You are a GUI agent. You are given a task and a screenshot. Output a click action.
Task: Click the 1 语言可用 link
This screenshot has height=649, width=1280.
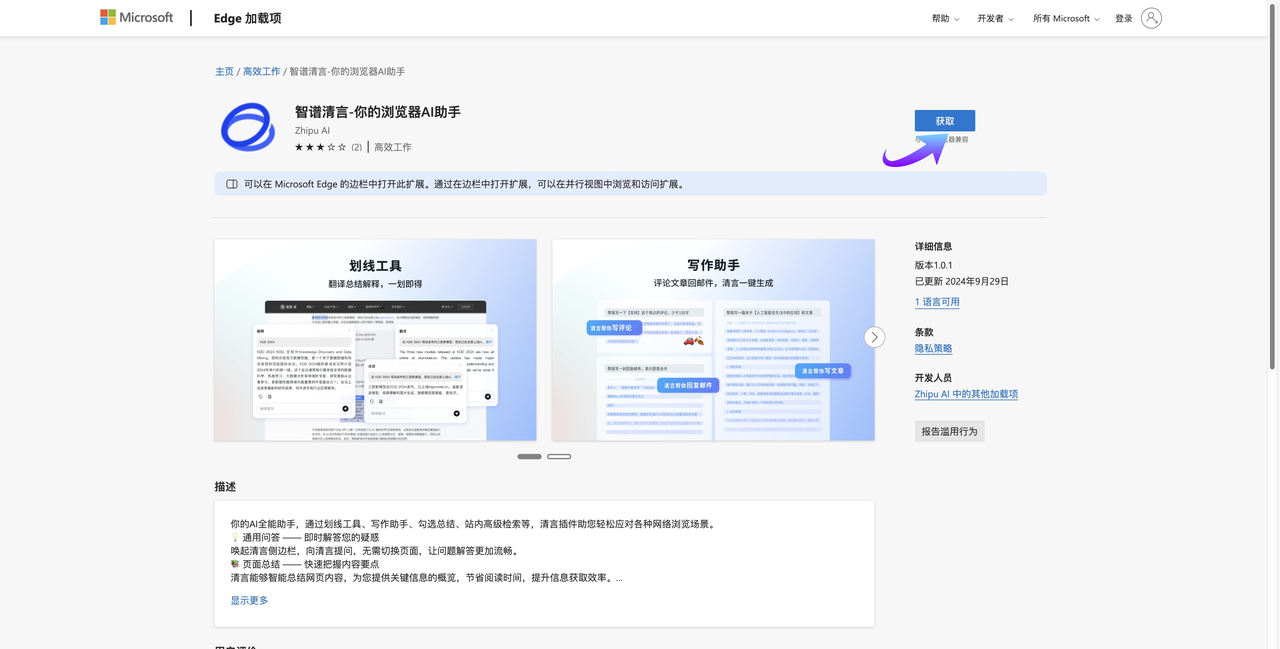pyautogui.click(x=937, y=301)
